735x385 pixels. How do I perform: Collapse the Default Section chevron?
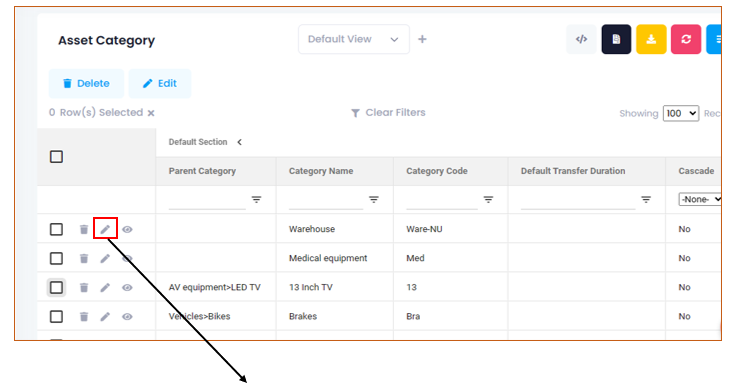click(240, 142)
